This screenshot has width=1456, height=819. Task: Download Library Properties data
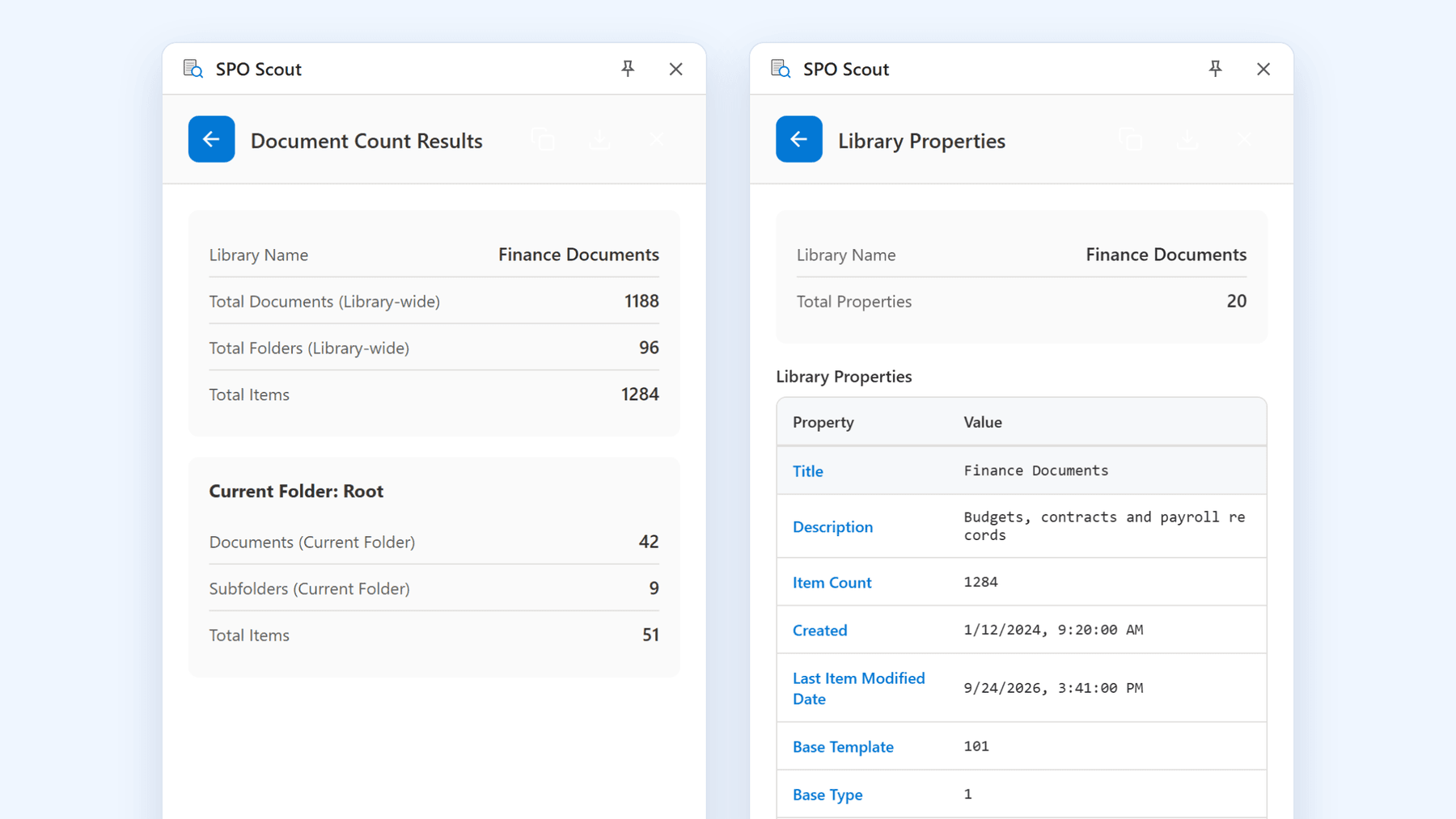pyautogui.click(x=1187, y=140)
